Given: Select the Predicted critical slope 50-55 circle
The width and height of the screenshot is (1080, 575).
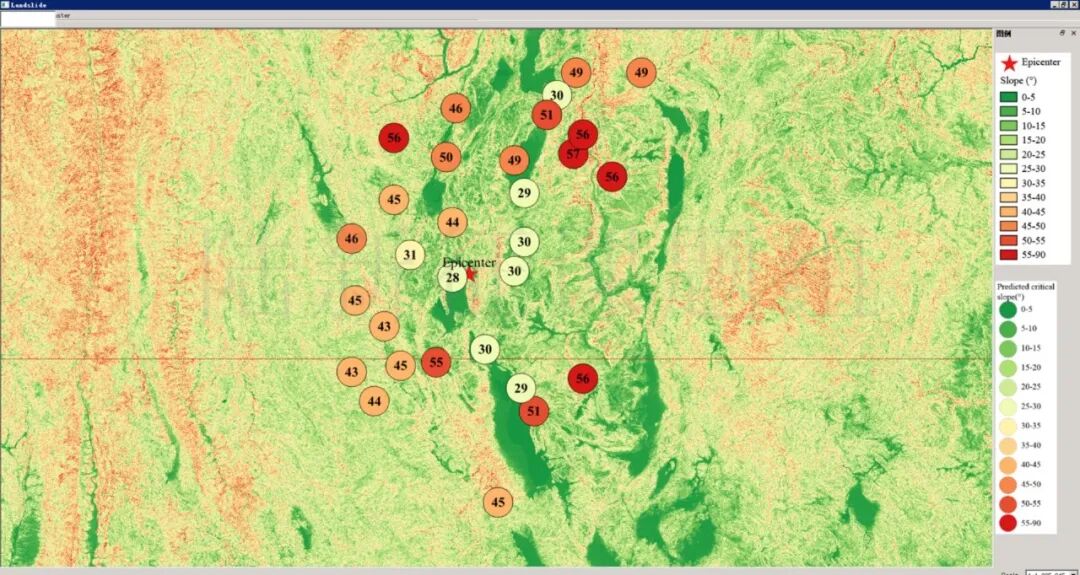Looking at the screenshot, I should point(1007,503).
